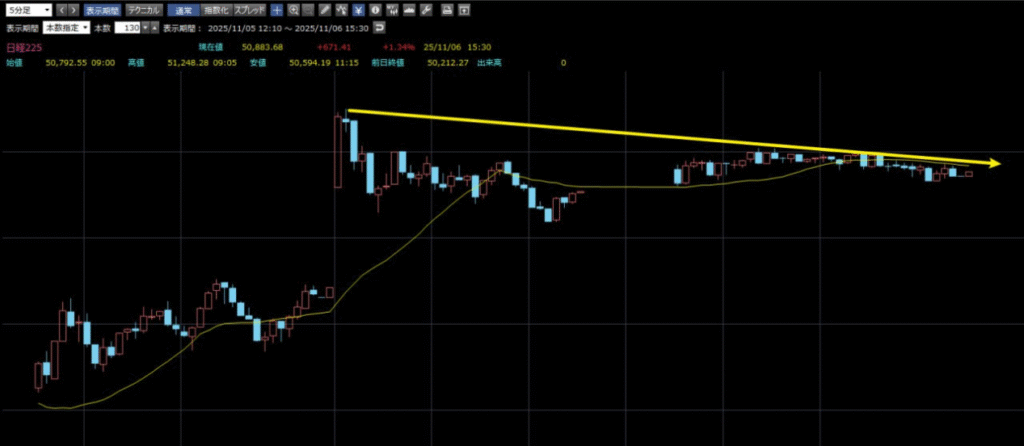Toggle the crosshair cursor icon
Image resolution: width=1024 pixels, height=446 pixels.
point(277,10)
